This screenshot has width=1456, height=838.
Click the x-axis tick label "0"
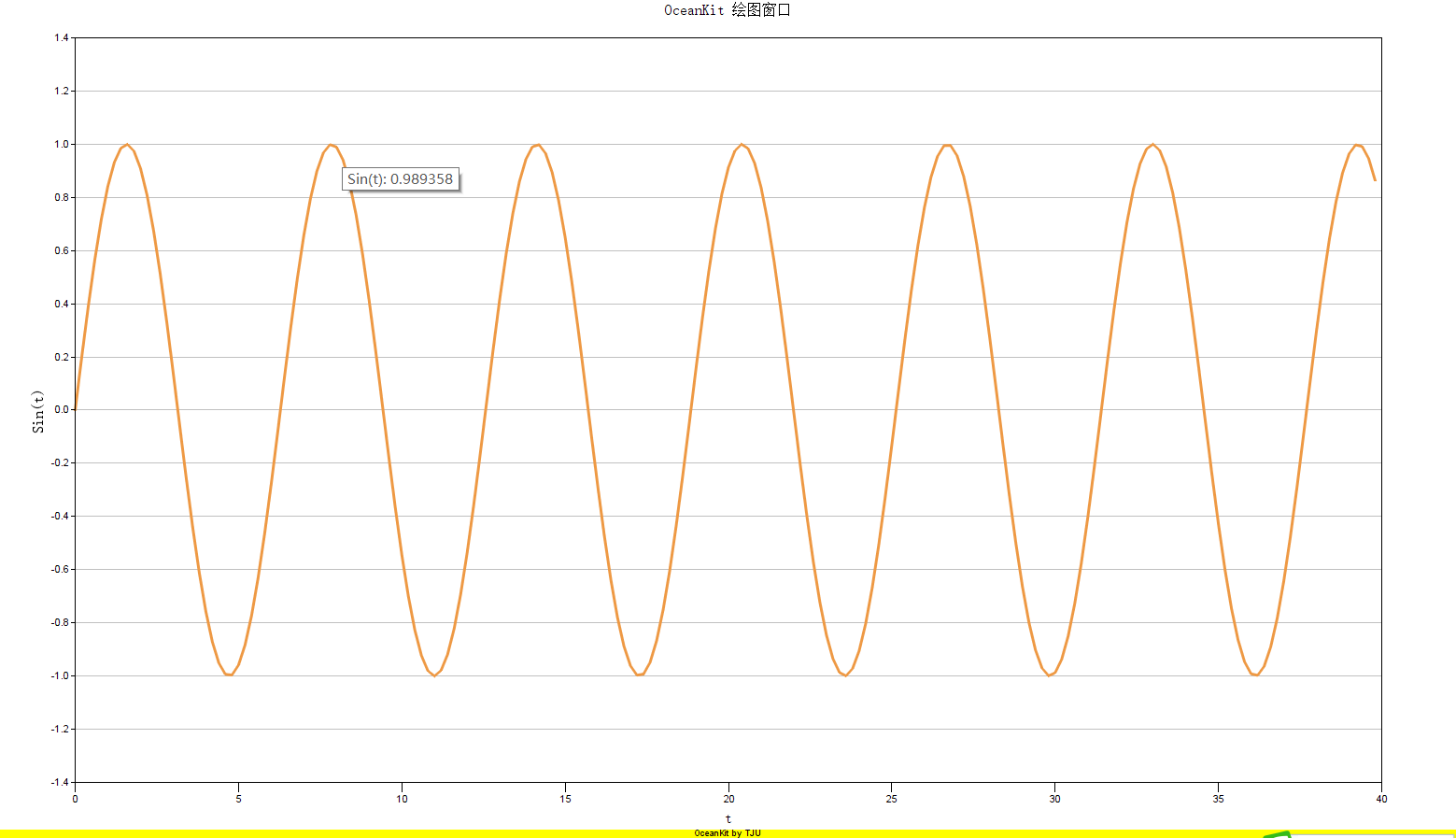coord(76,799)
